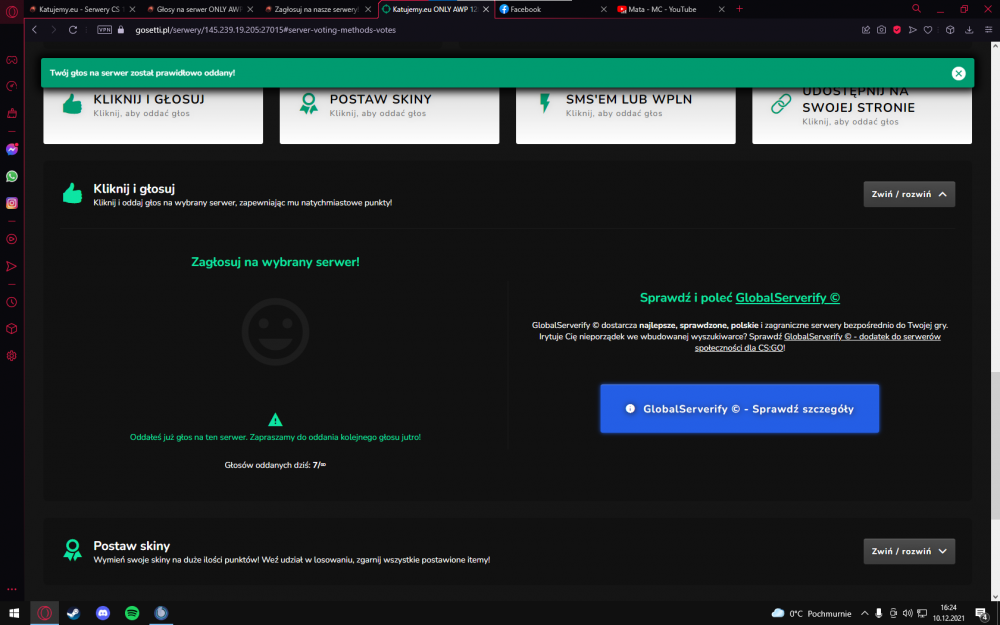This screenshot has height=625, width=1000.
Task: Close the 'Katujemy.eu ONLY AWP' active tab
Action: pos(486,10)
